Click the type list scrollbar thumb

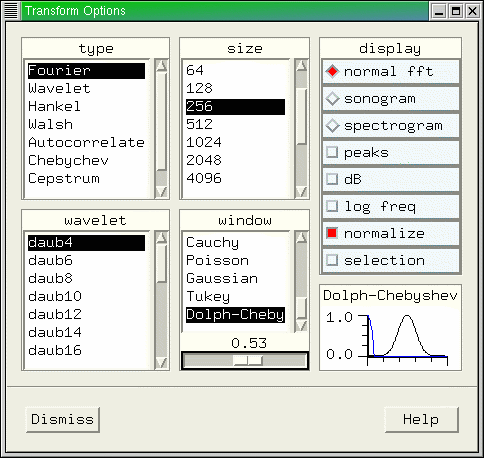[x=162, y=121]
